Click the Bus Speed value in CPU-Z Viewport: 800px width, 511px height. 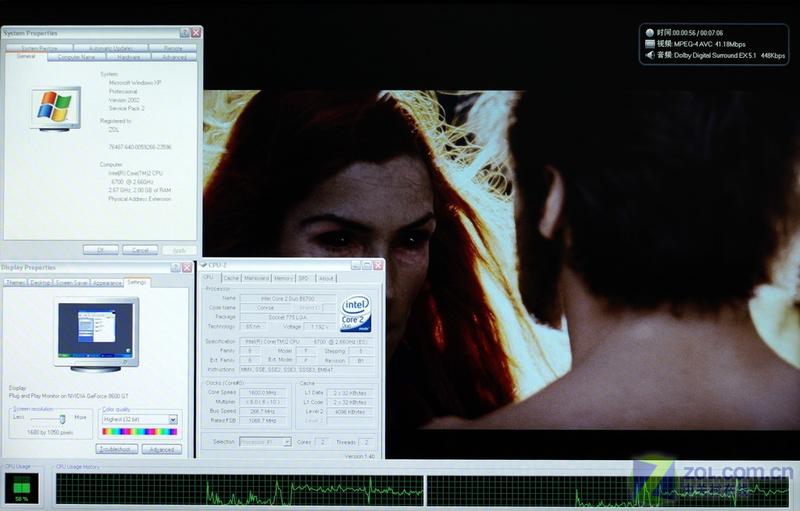point(262,411)
